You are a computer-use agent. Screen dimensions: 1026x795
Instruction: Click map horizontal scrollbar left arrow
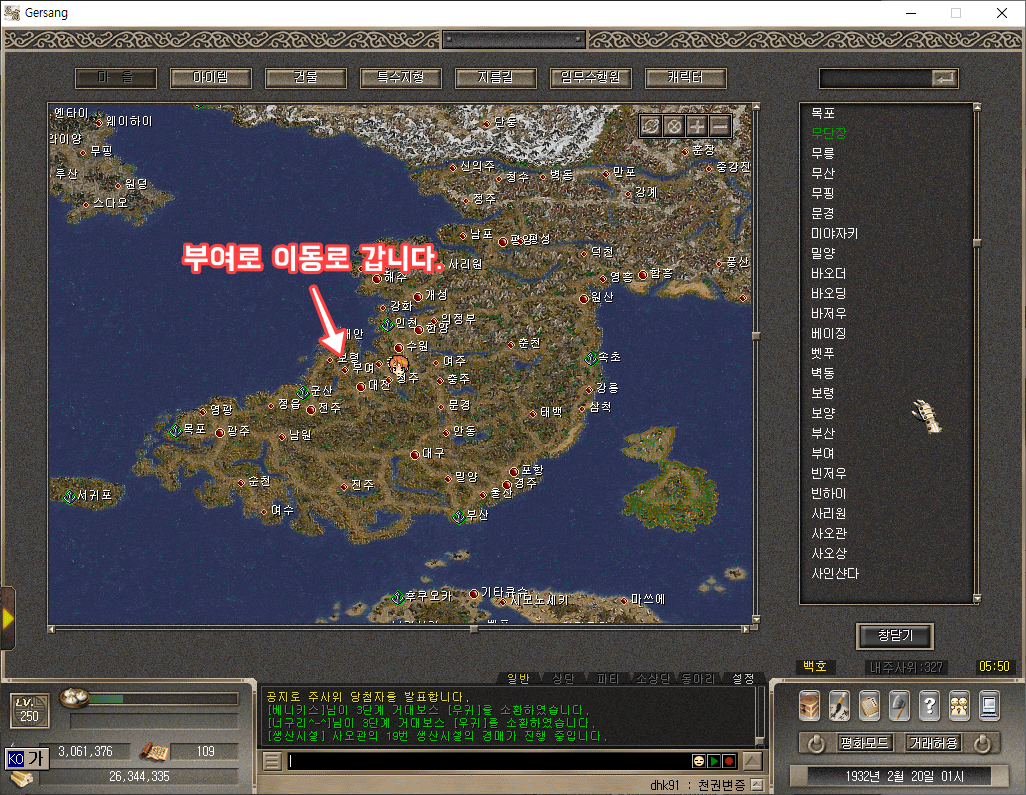click(52, 629)
